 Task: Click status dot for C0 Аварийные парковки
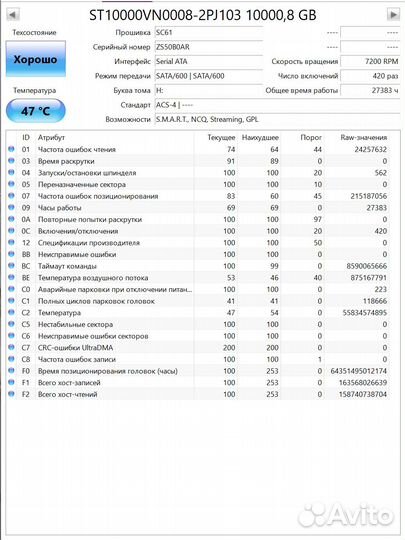pyautogui.click(x=11, y=289)
